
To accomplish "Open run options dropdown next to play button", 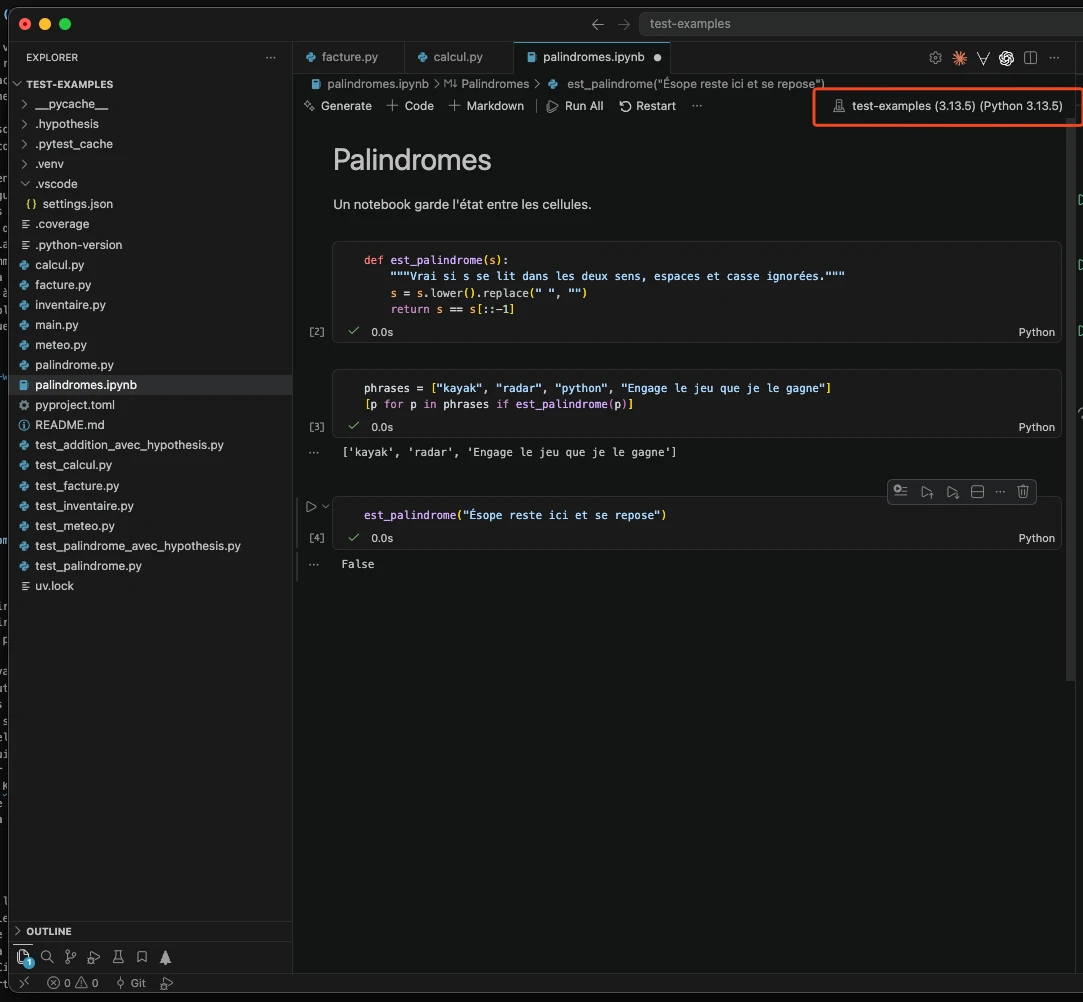I will pos(325,506).
